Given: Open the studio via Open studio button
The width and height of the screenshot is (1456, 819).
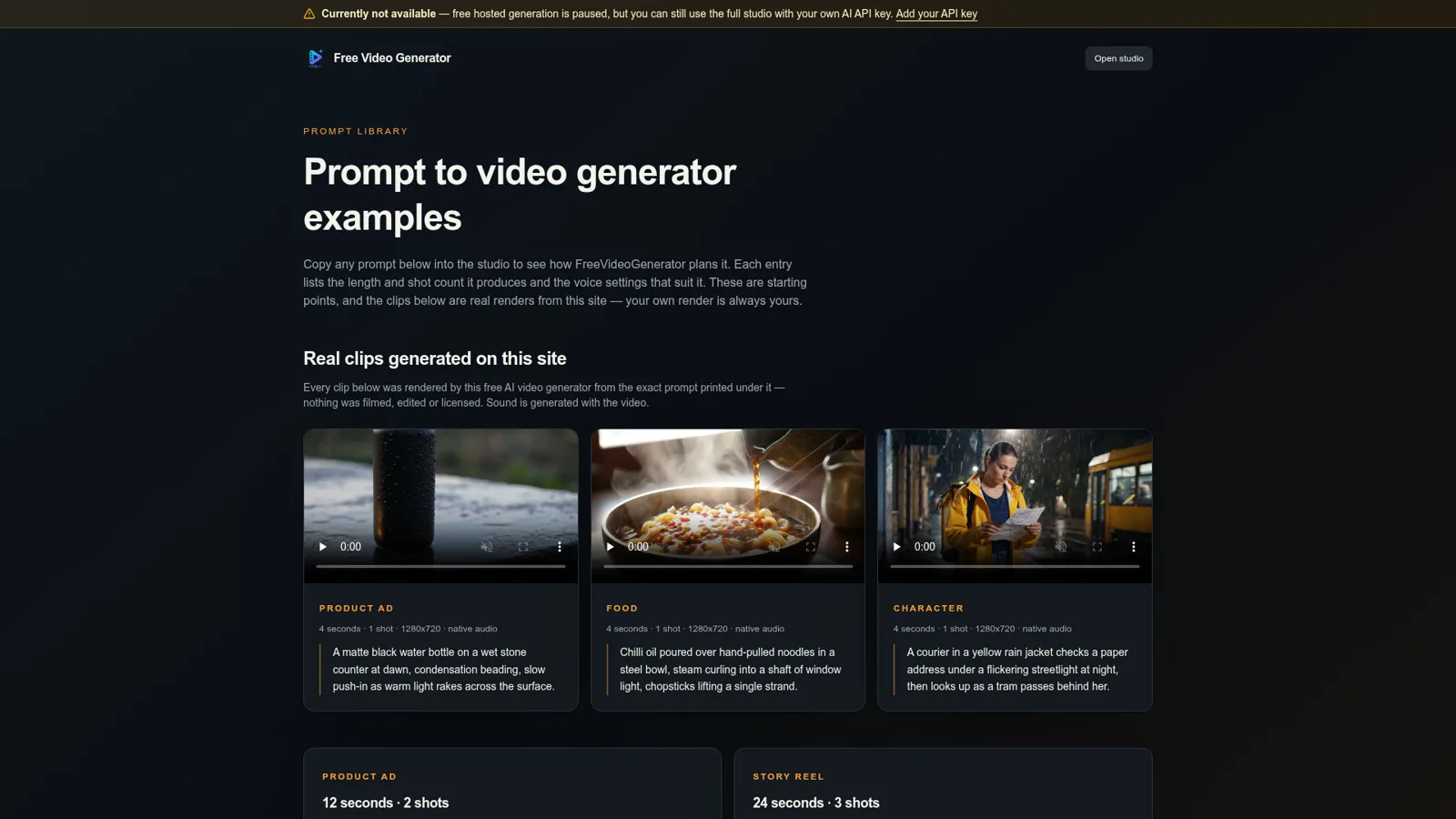Looking at the screenshot, I should [1118, 58].
